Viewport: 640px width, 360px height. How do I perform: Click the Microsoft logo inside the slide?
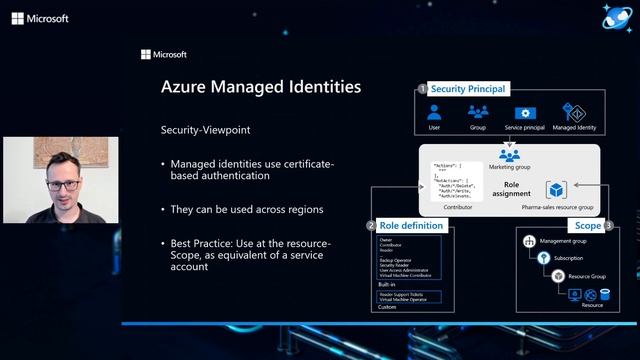click(x=164, y=54)
